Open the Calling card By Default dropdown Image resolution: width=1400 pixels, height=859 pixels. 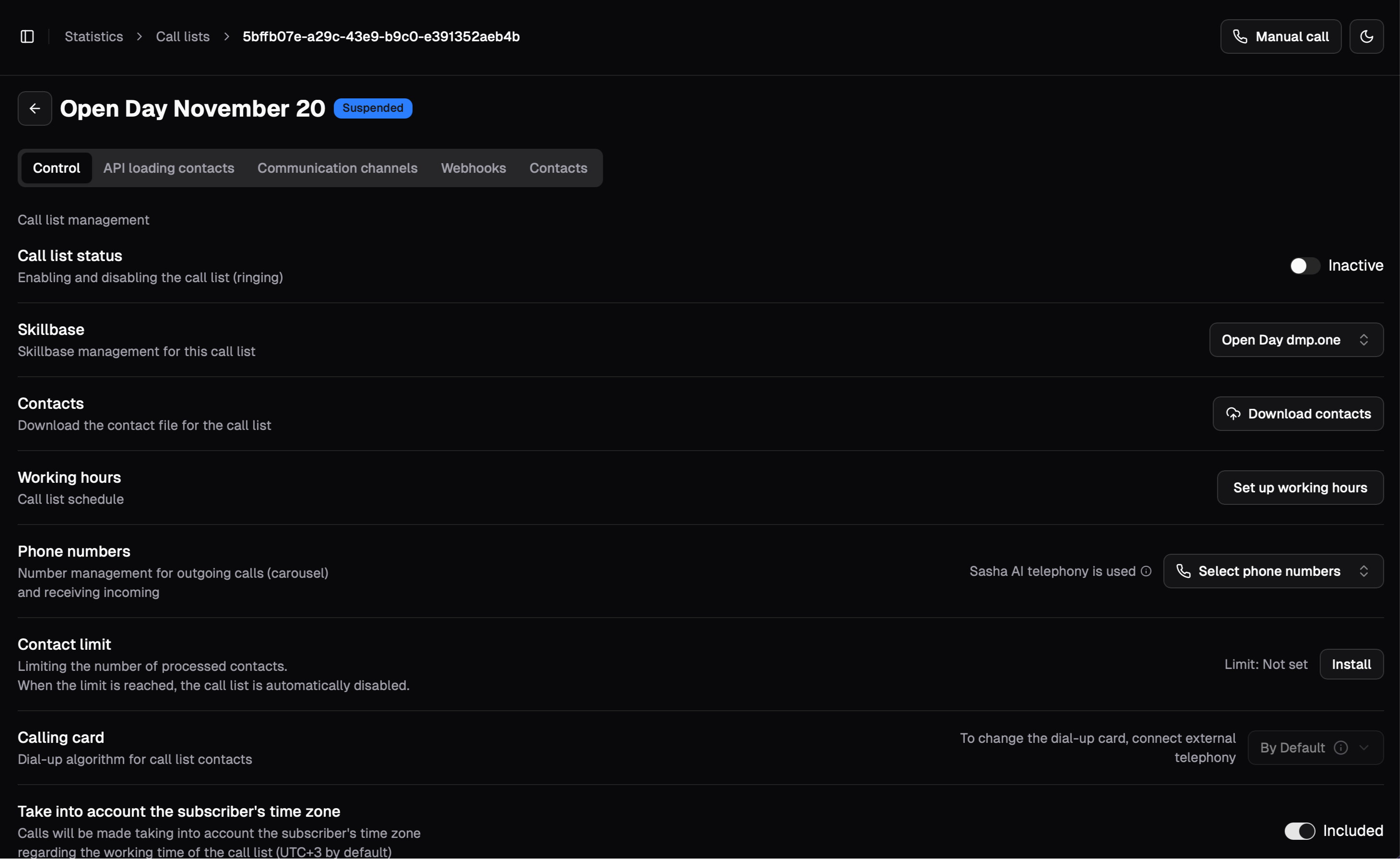(x=1316, y=748)
